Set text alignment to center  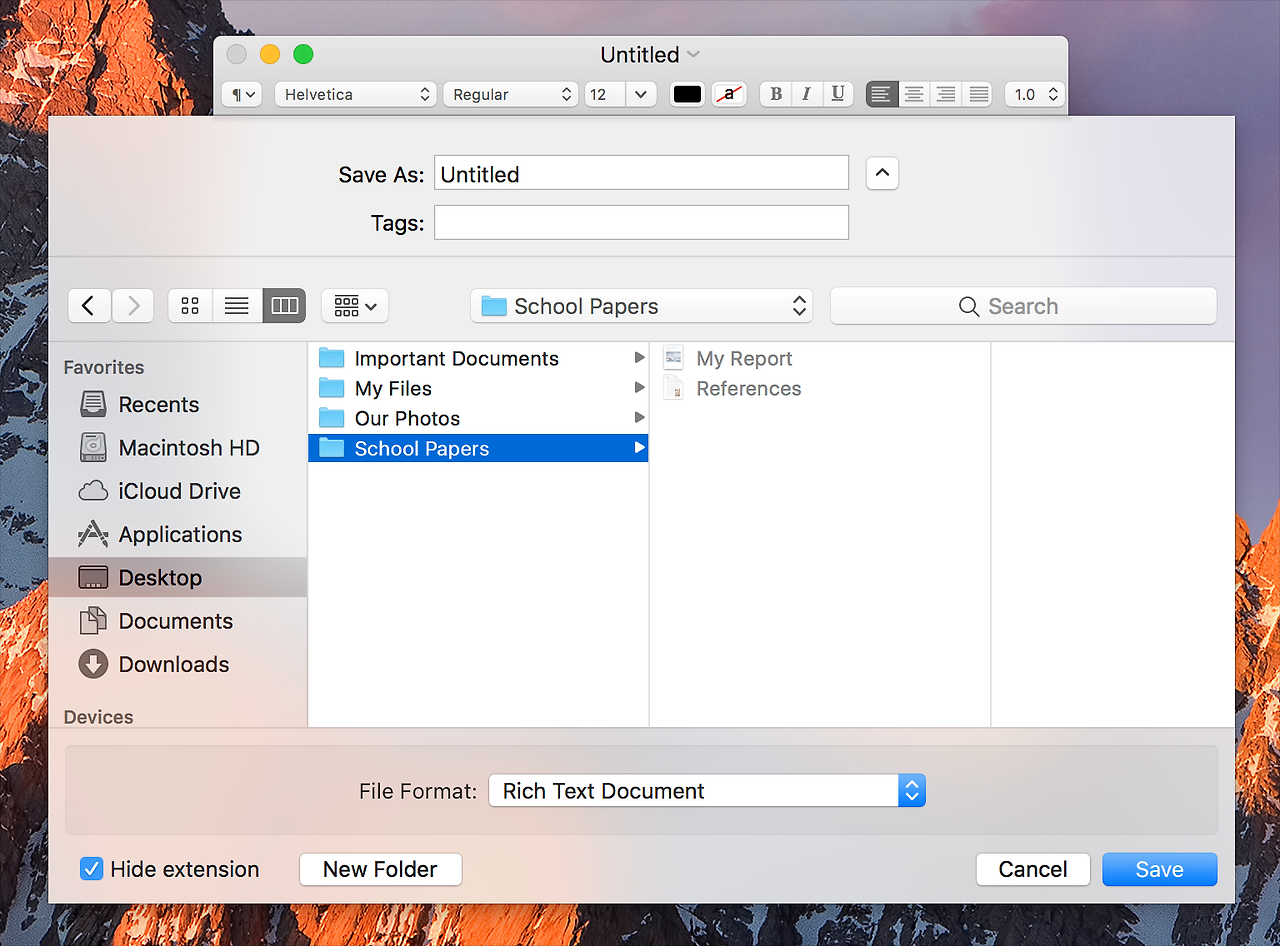913,94
